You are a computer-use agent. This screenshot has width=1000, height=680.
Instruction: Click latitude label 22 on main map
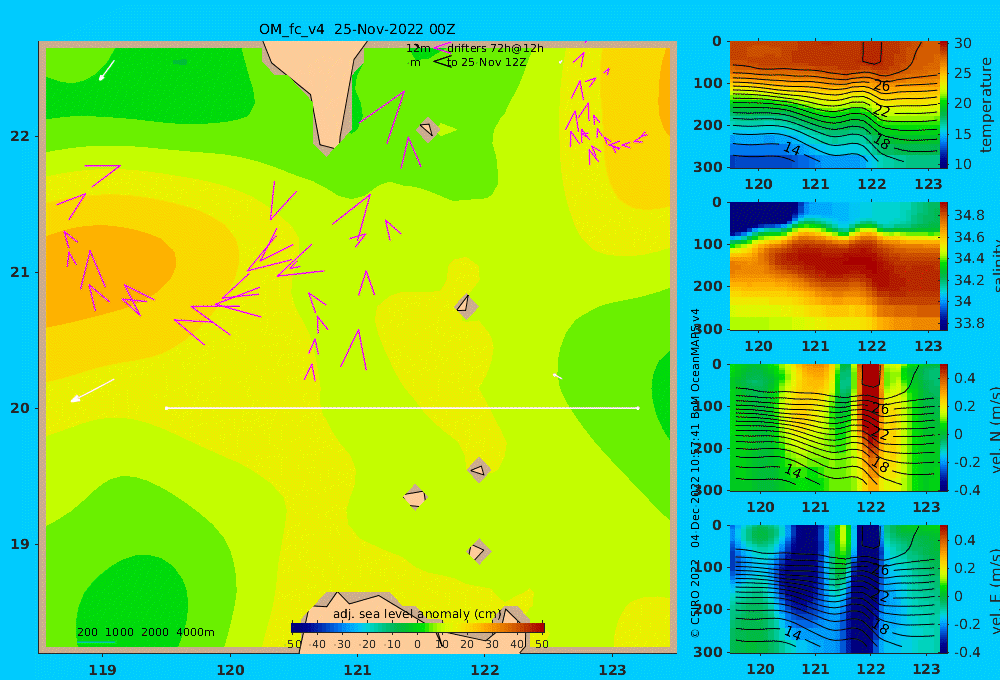(20, 137)
